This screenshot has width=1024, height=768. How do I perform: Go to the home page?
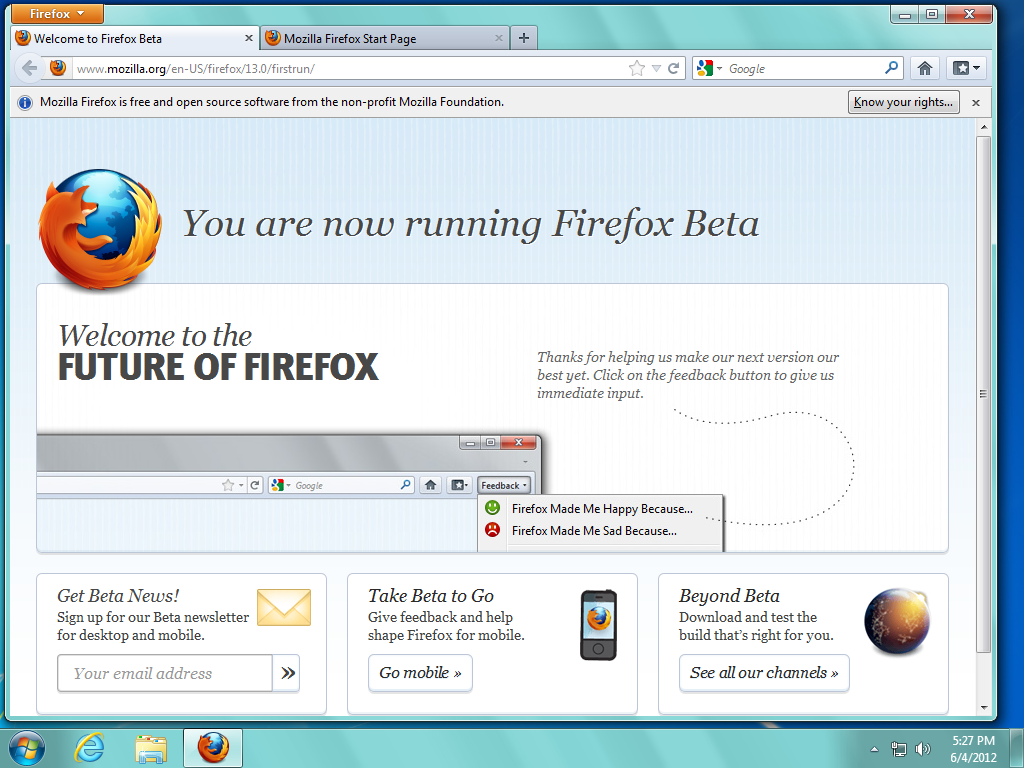click(x=924, y=68)
